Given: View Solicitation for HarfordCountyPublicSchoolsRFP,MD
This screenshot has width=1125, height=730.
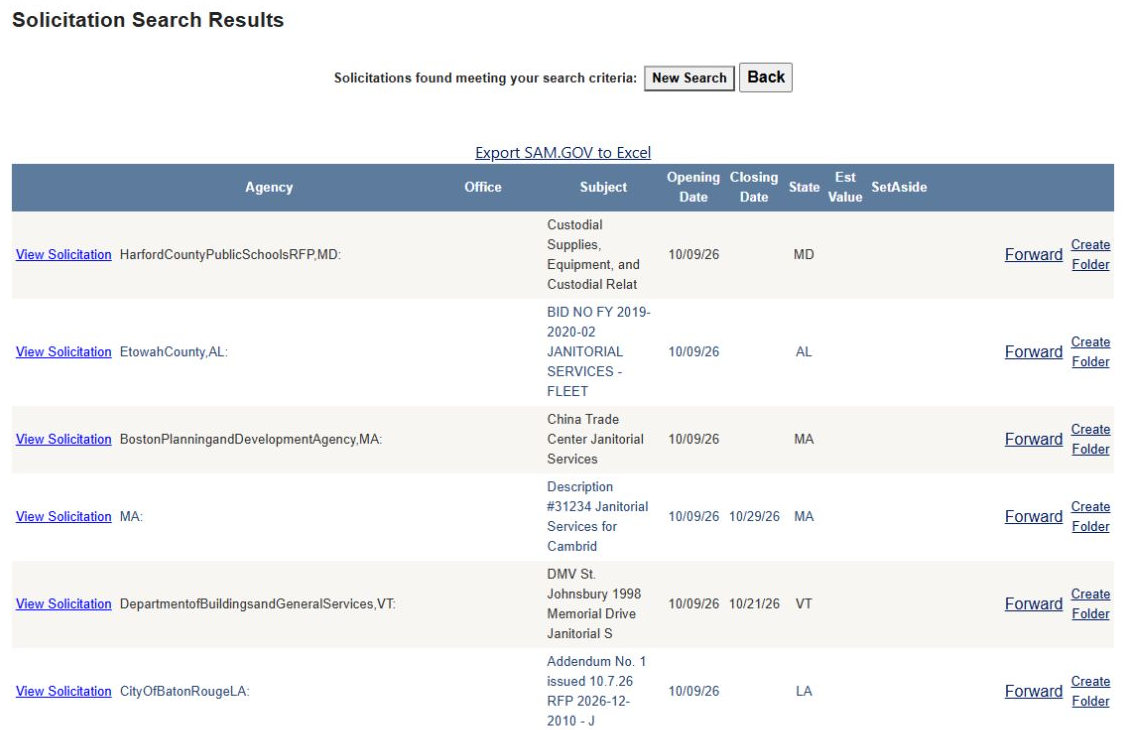Looking at the screenshot, I should pos(64,254).
